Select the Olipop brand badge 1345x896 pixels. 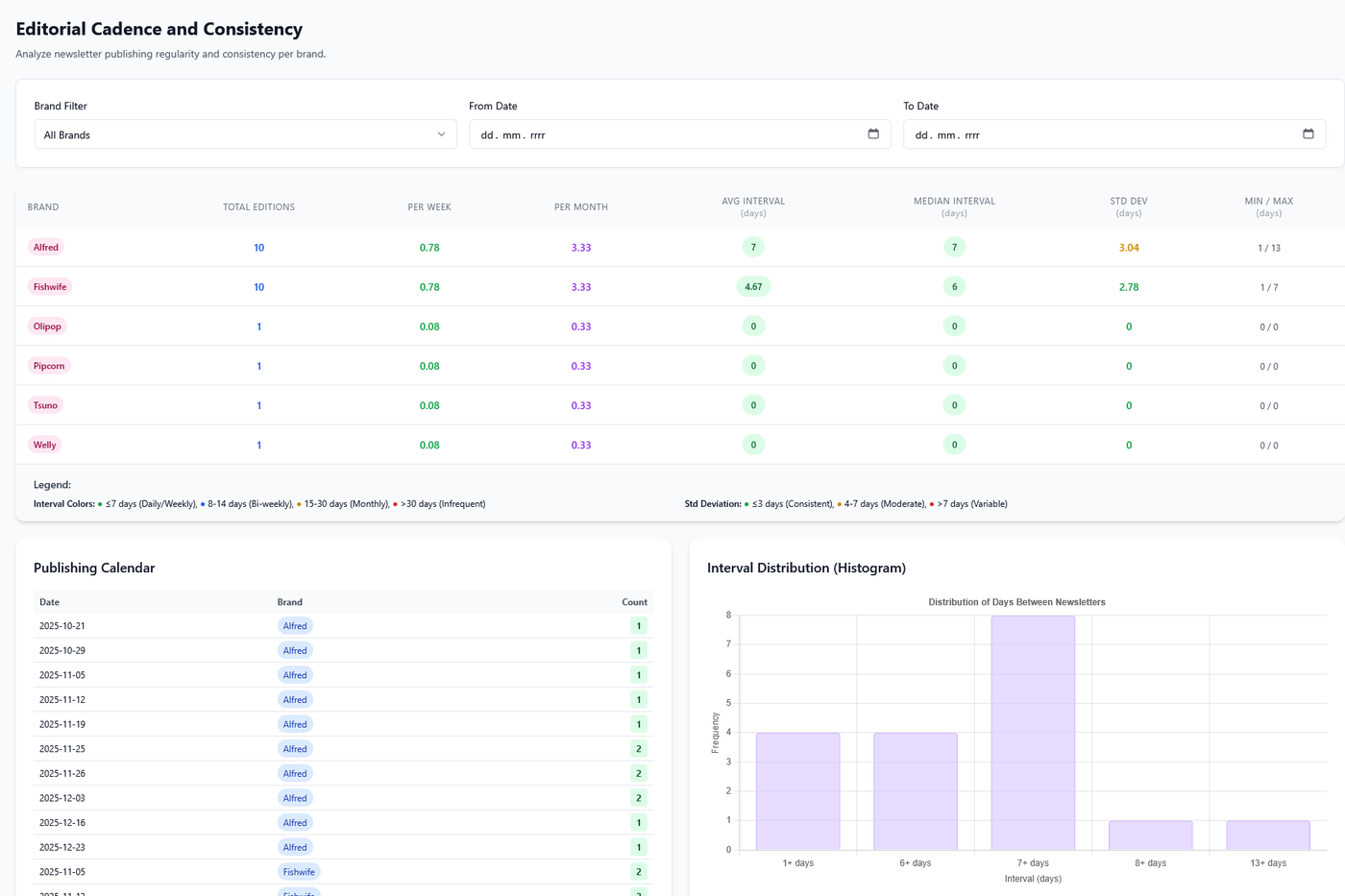pos(47,327)
